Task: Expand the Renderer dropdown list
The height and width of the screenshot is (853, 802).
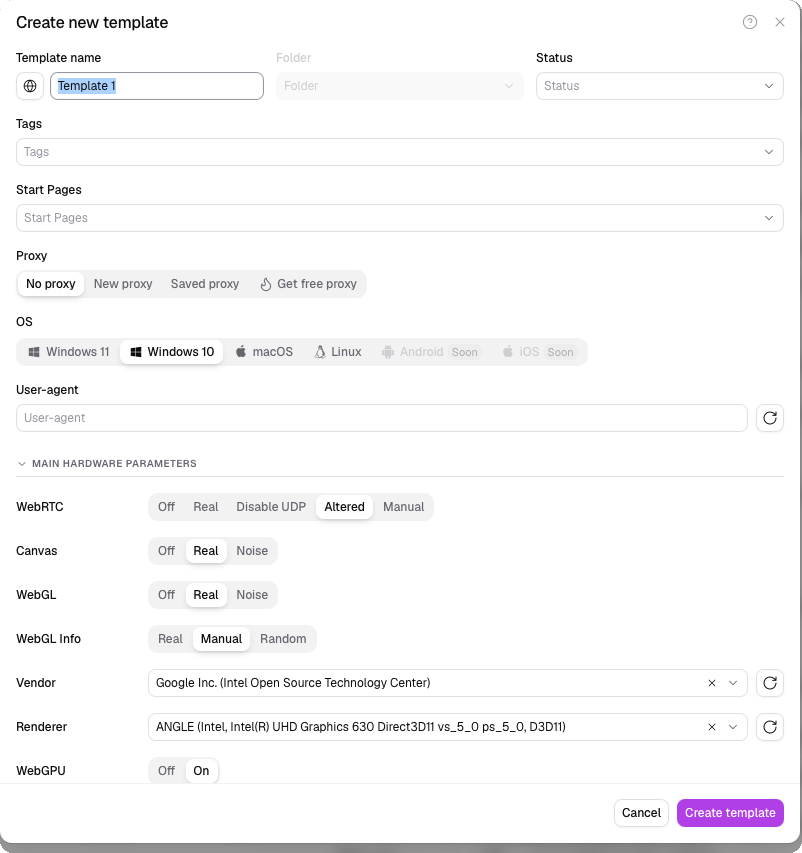Action: coord(733,727)
